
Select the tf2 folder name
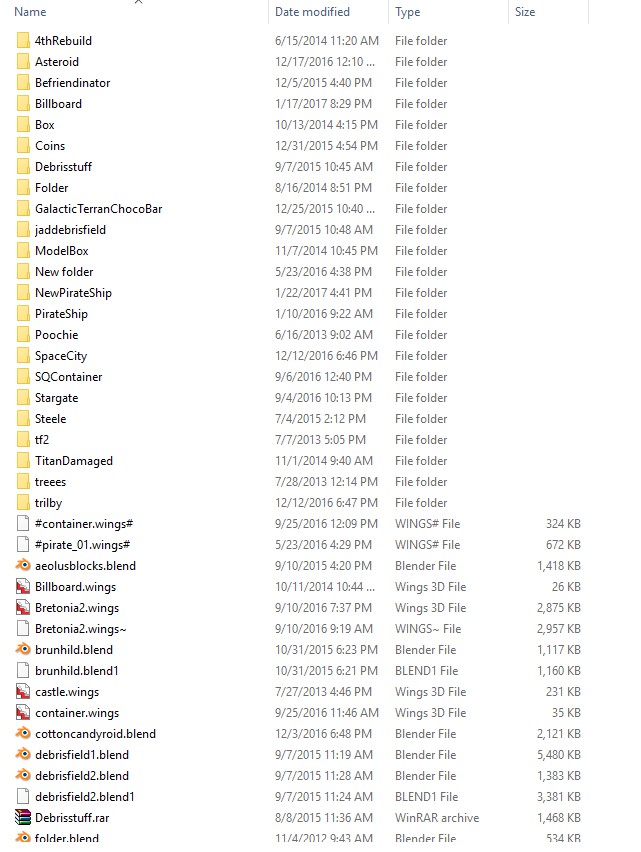(x=42, y=440)
